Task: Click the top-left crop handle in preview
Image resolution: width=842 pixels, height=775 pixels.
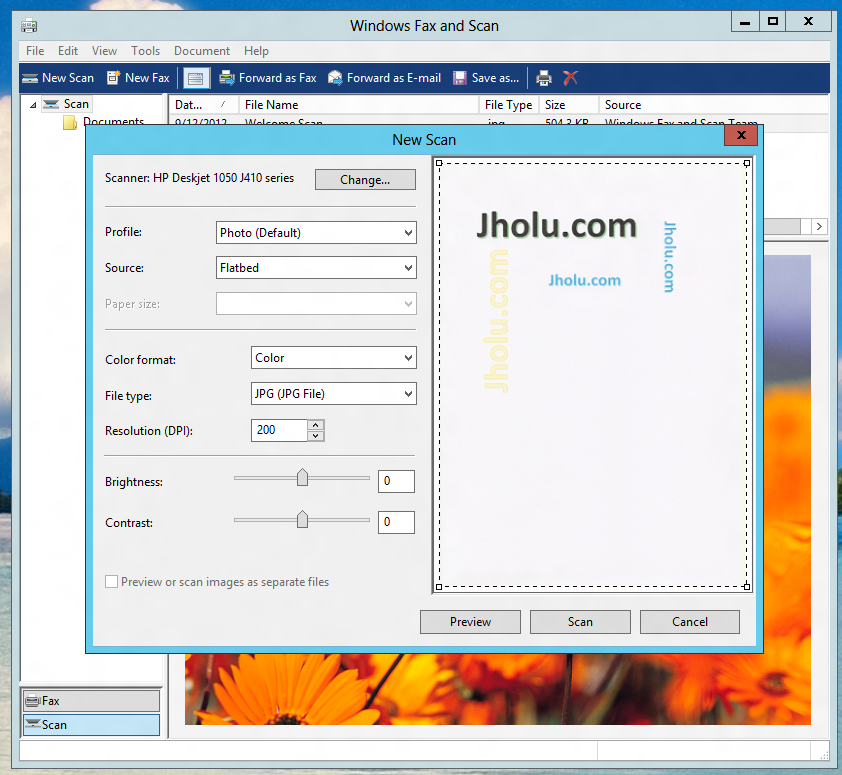Action: 439,163
